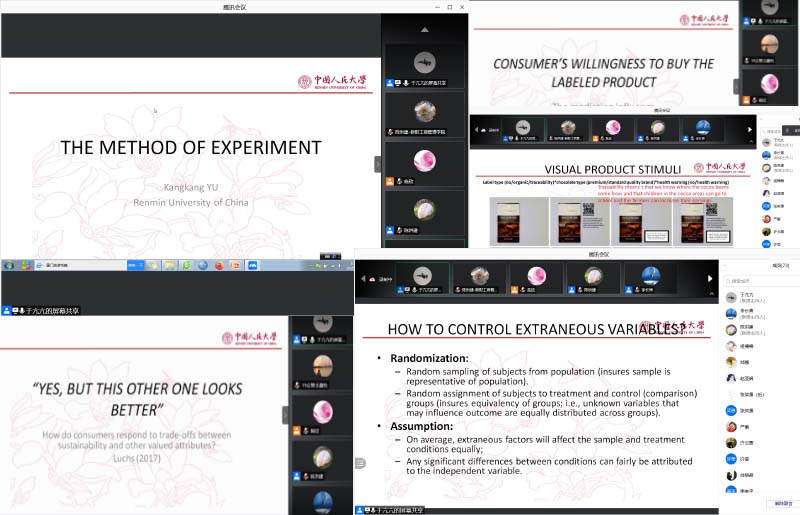Click the Firefox icon in shared taskbar
This screenshot has height=515, width=800.
[218, 266]
